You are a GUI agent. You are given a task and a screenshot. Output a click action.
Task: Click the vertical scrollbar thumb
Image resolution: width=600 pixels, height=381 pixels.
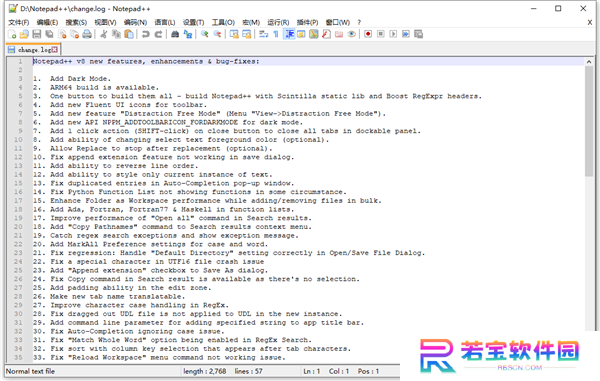click(x=589, y=121)
